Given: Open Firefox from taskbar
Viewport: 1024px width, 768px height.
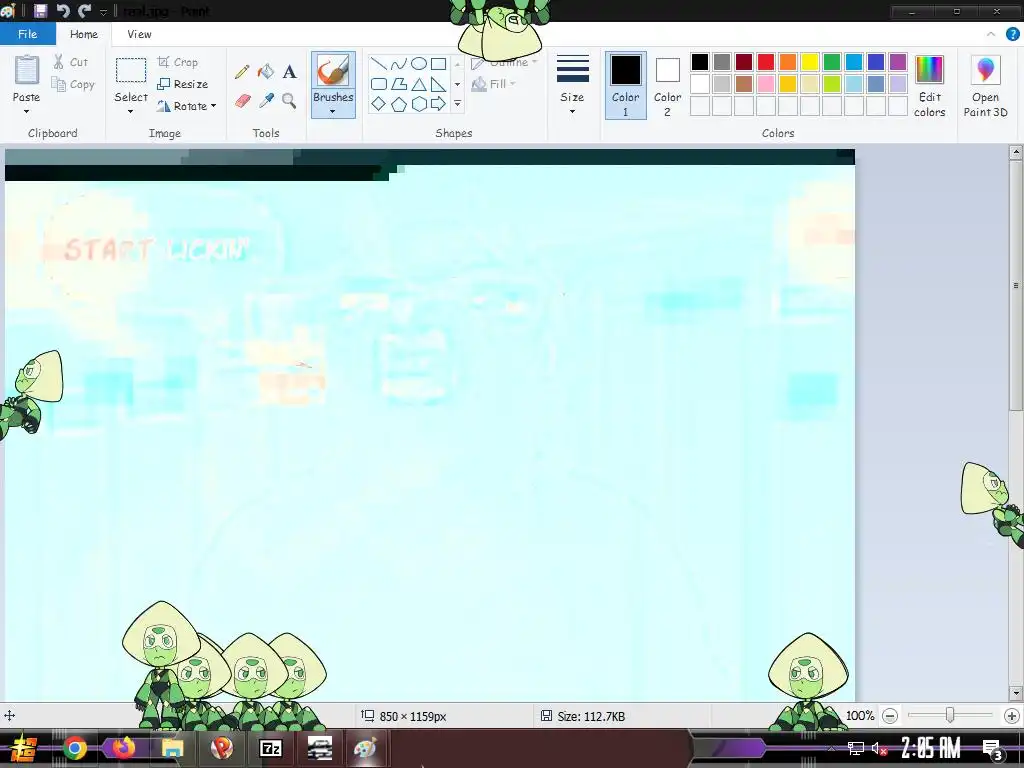Looking at the screenshot, I should (x=123, y=748).
